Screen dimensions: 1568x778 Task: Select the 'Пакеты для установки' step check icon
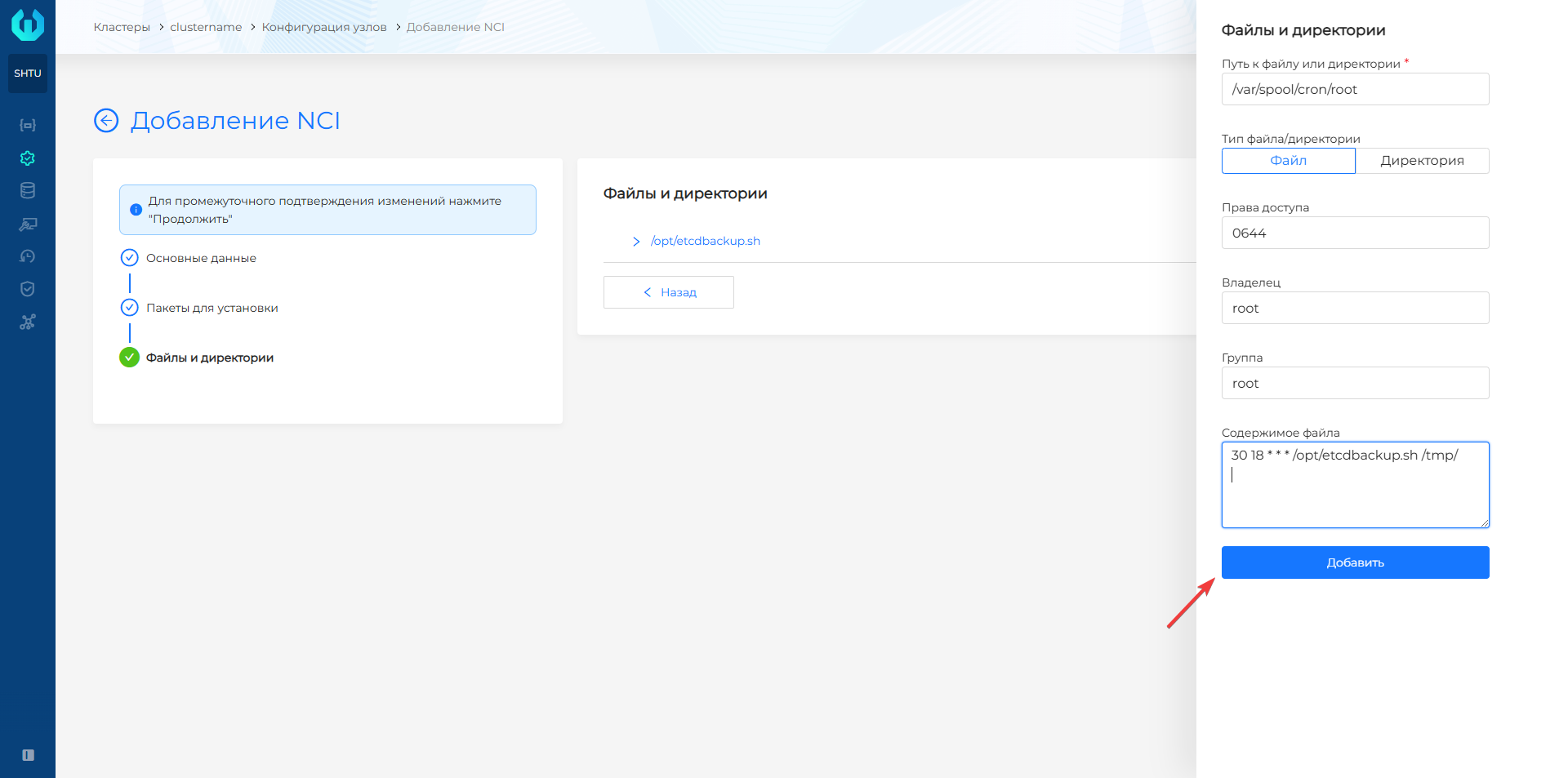coord(129,308)
